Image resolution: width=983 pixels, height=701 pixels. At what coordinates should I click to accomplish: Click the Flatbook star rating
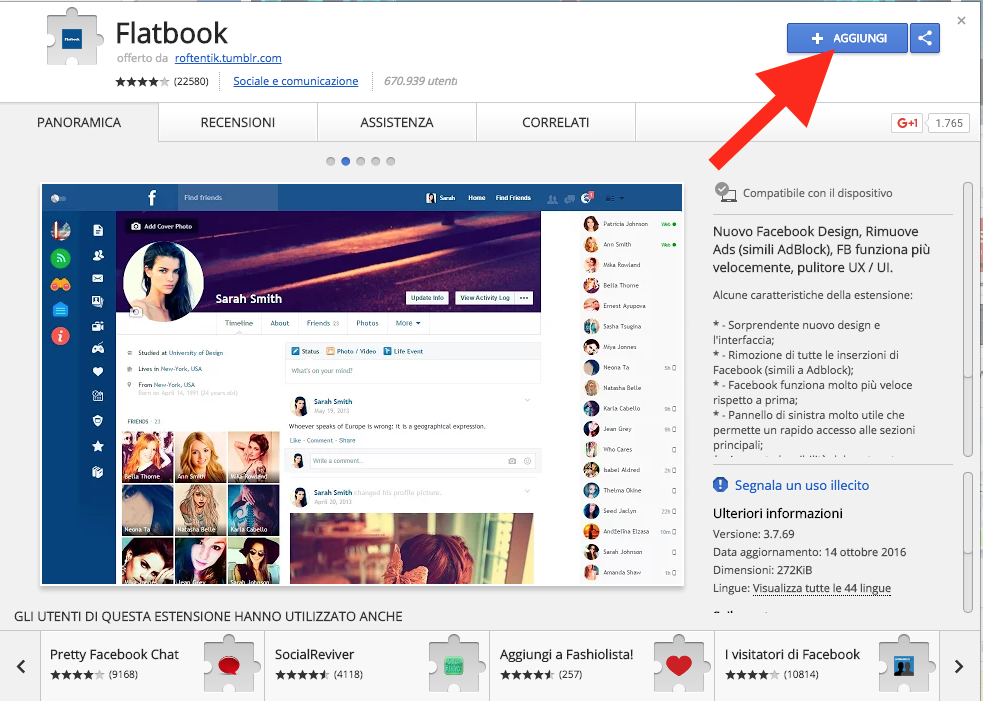[x=142, y=82]
